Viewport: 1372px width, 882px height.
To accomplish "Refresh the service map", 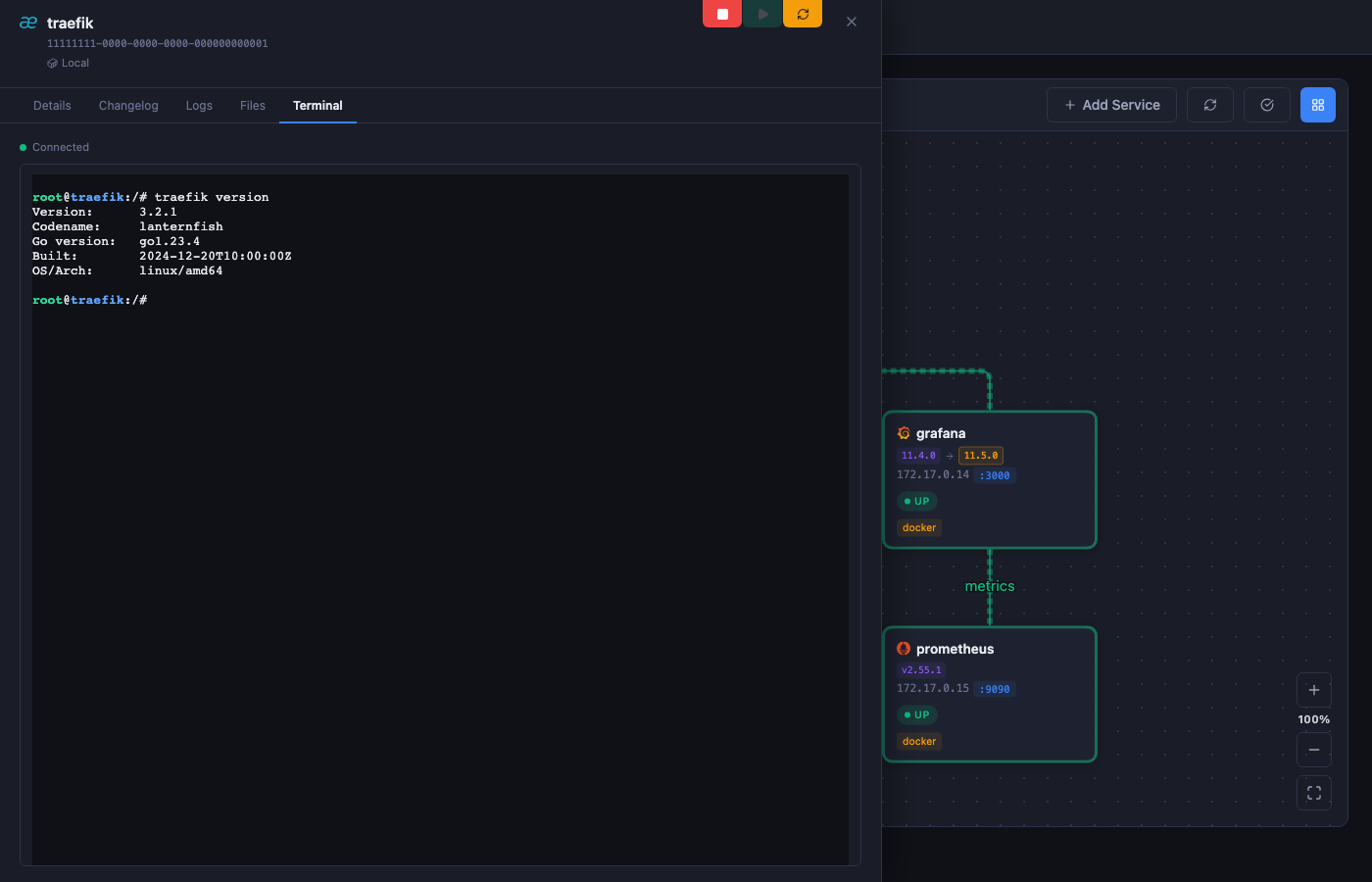I will click(x=1210, y=105).
